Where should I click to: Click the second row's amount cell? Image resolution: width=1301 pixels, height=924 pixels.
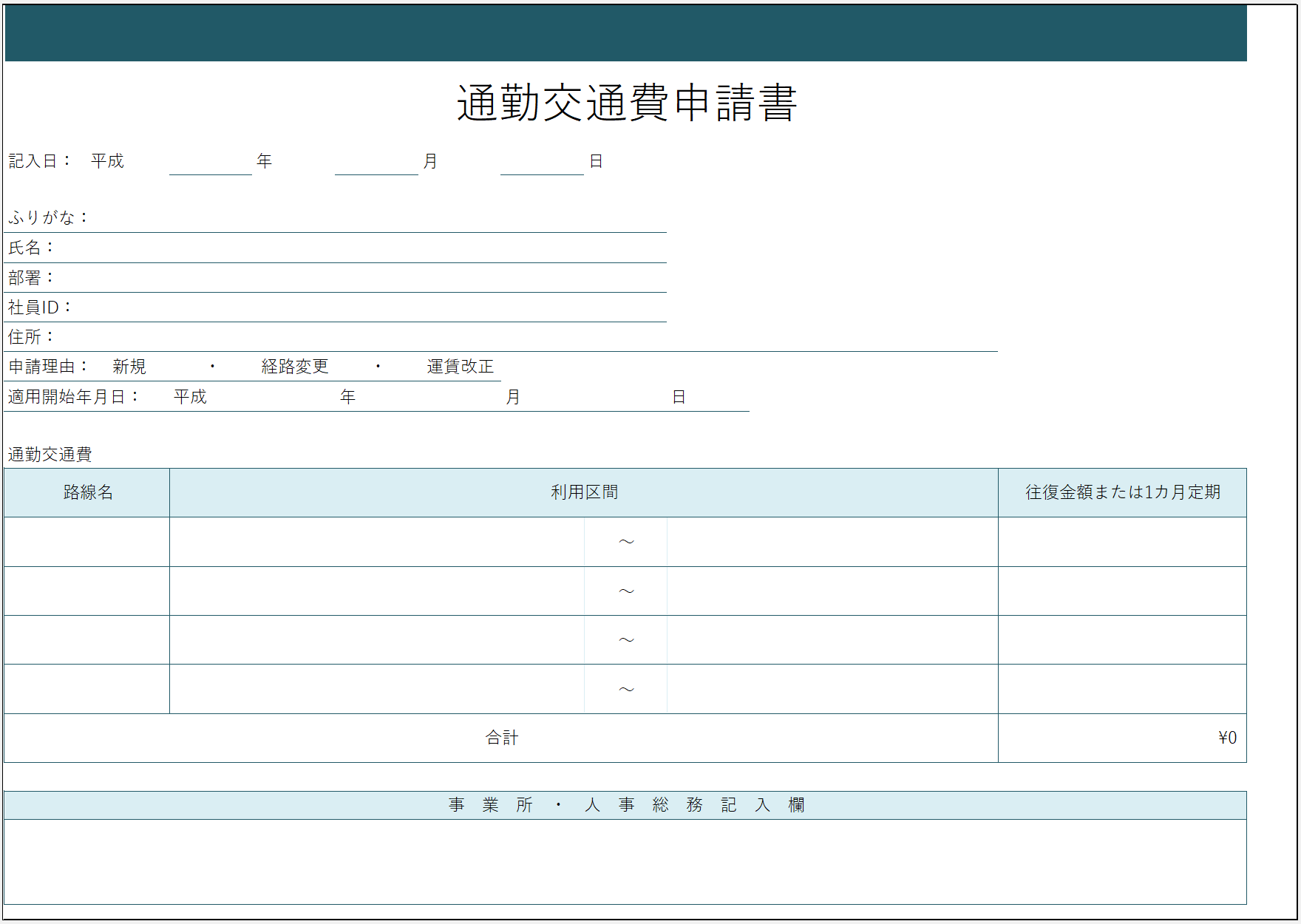click(x=1121, y=591)
